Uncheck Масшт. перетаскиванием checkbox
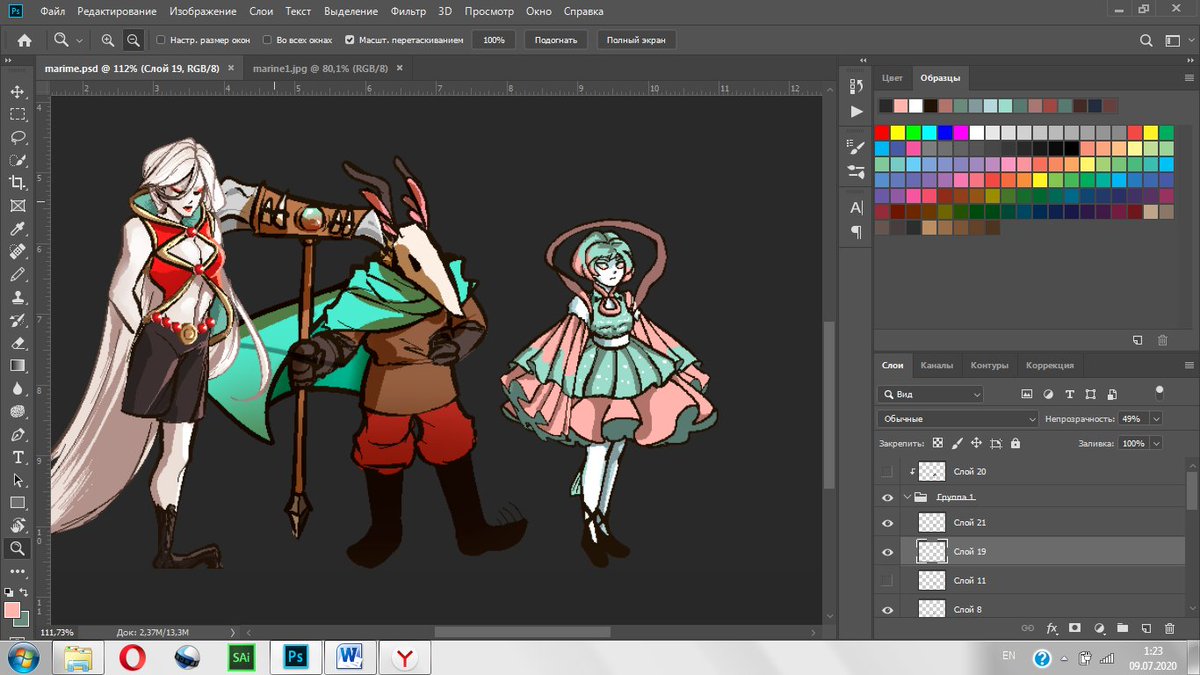 [349, 40]
